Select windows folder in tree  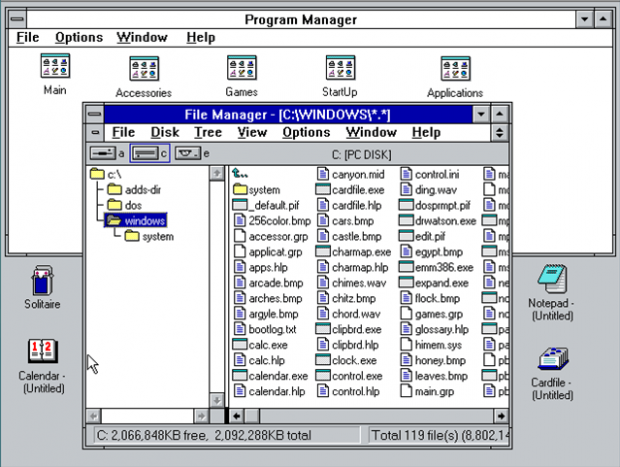136,221
